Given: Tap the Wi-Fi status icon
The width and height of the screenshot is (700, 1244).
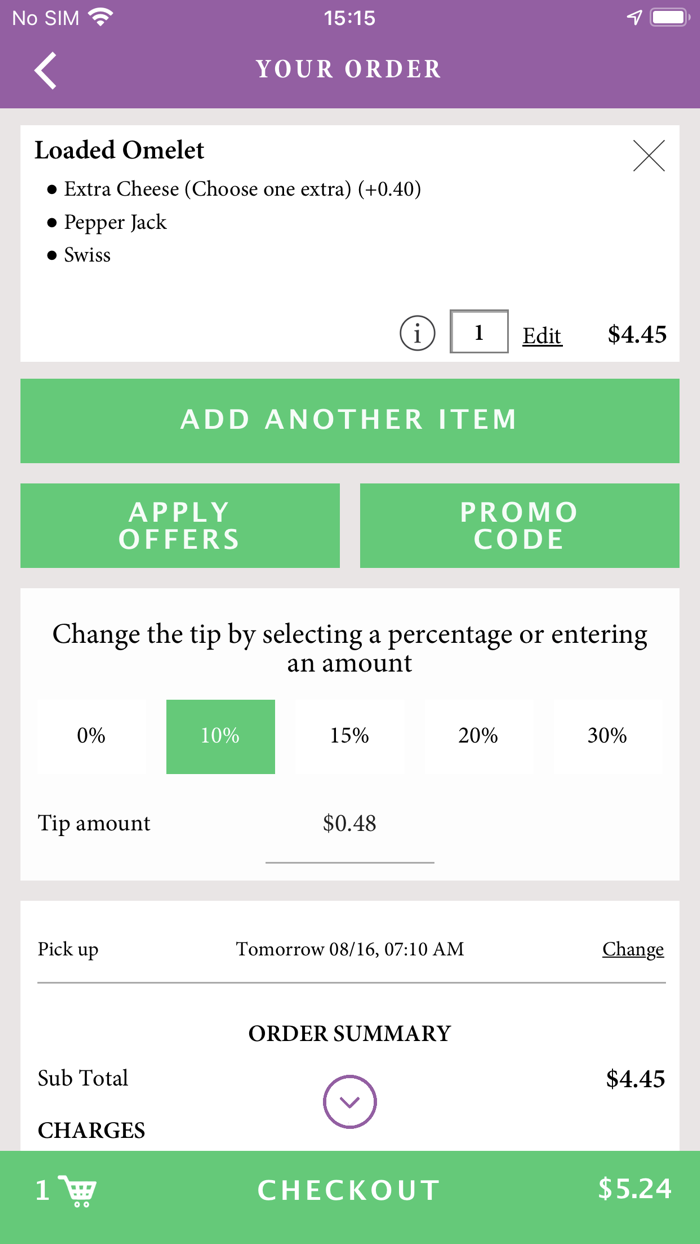Looking at the screenshot, I should pos(100,18).
